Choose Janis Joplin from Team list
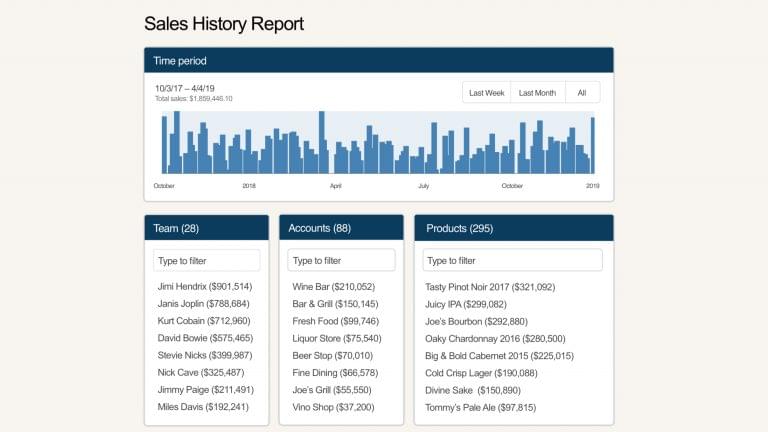Screen dimensions: 768x432 pyautogui.click(x=203, y=303)
